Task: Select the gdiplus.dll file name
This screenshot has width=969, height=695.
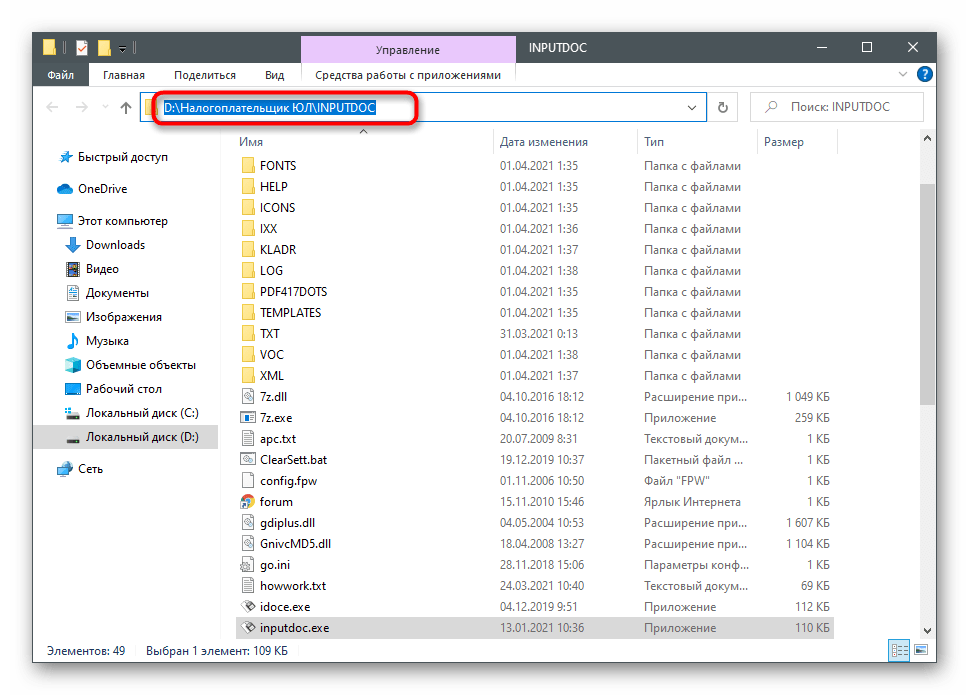Action: [287, 523]
